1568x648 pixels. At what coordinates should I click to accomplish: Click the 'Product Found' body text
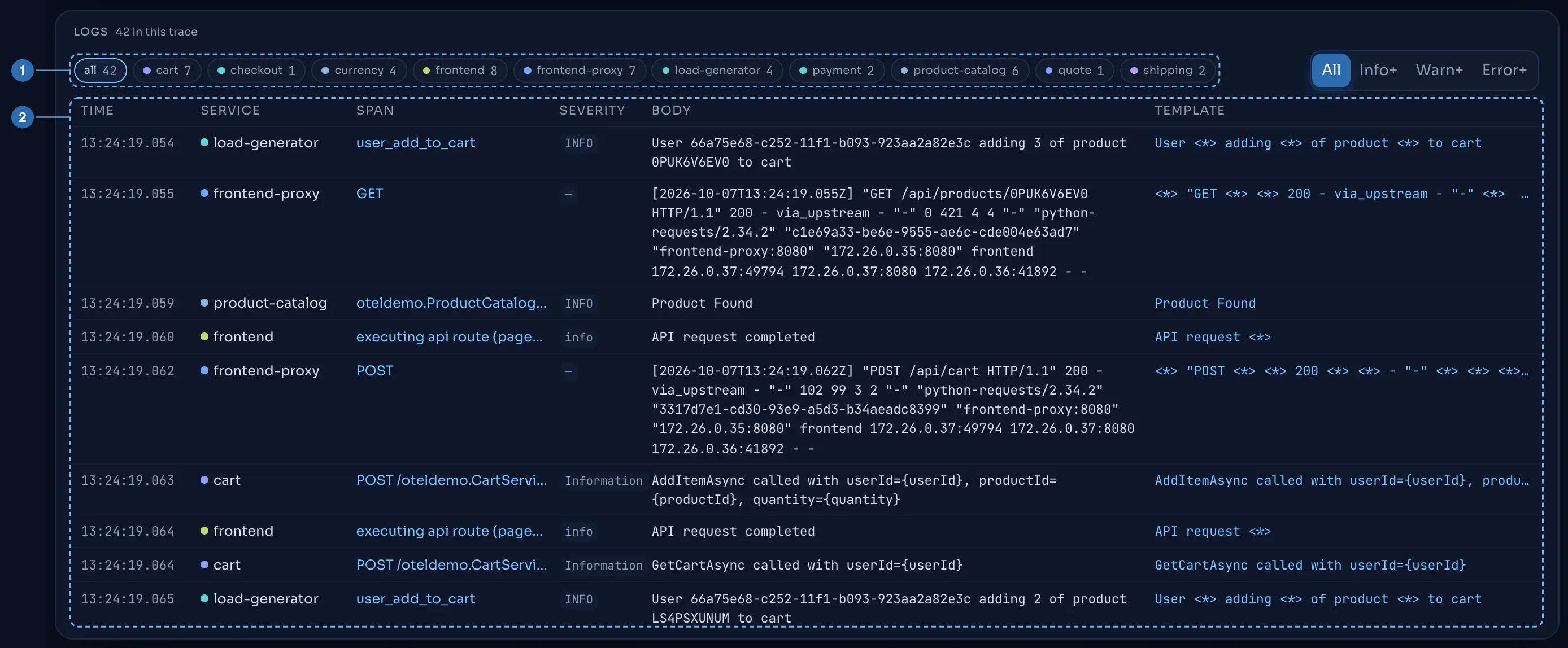(702, 303)
